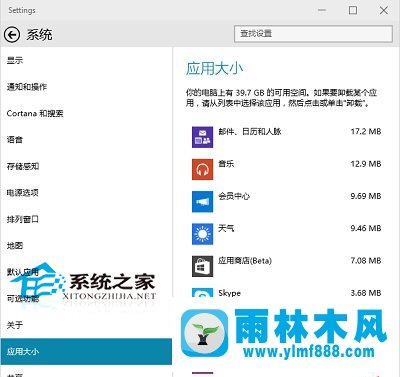
Task: Open the 显示 settings page
Action: [x=15, y=61]
